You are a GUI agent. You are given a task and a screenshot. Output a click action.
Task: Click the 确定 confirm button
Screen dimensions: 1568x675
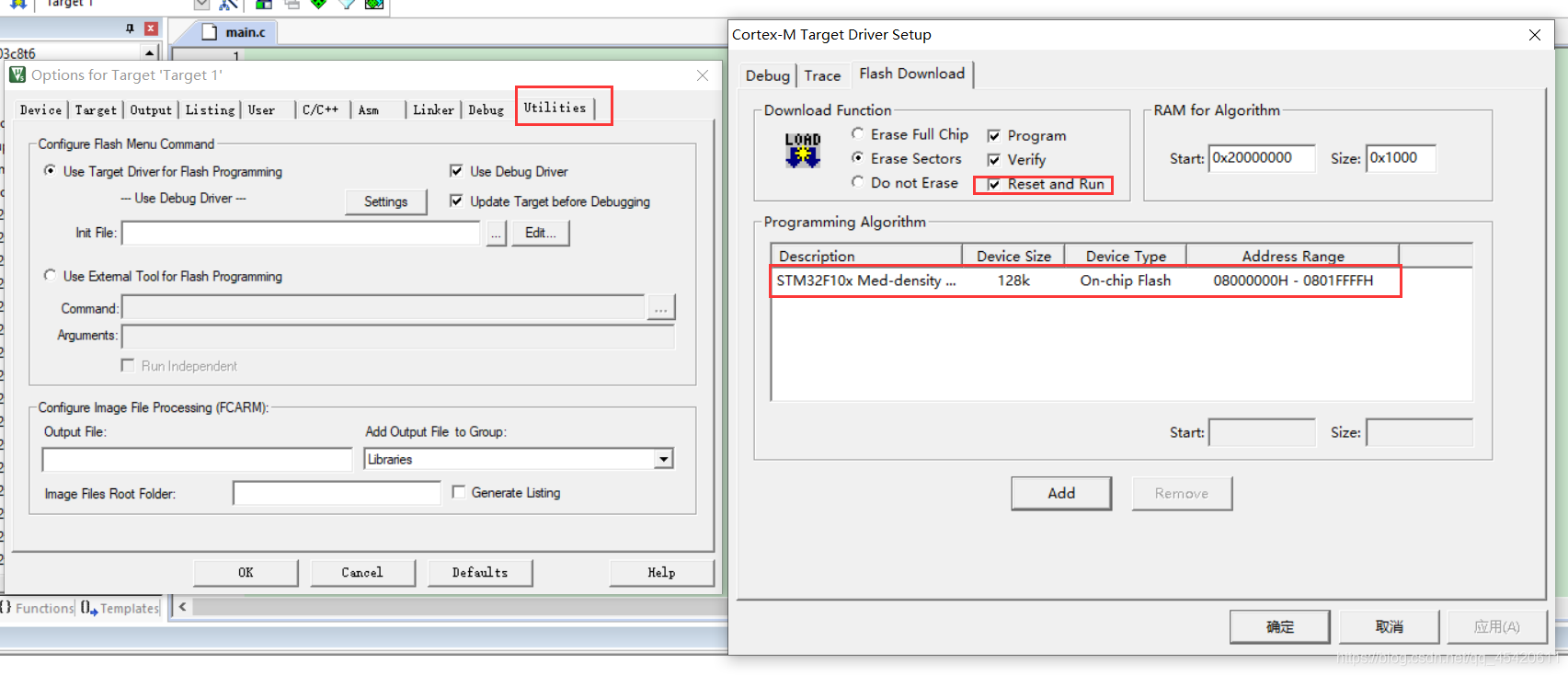[x=1279, y=626]
